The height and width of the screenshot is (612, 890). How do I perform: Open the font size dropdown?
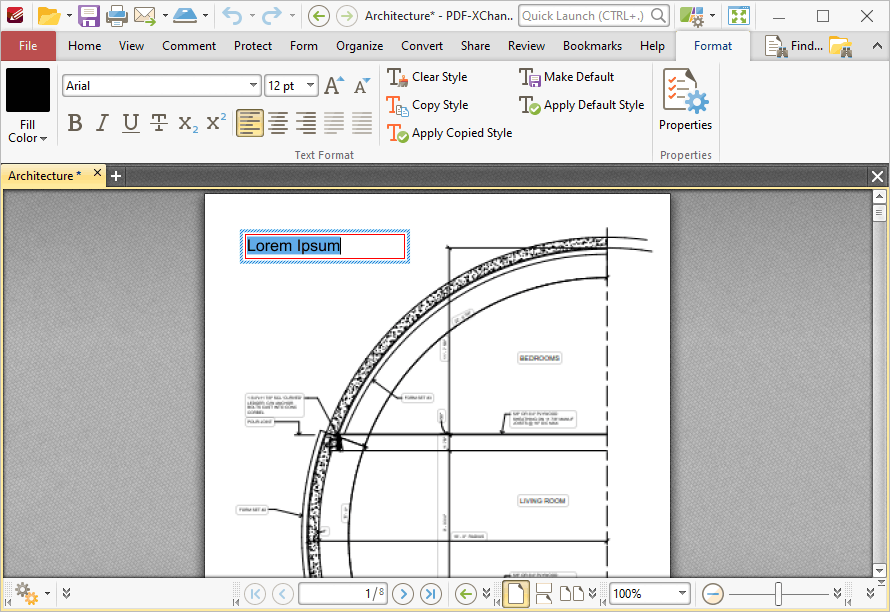click(x=311, y=85)
